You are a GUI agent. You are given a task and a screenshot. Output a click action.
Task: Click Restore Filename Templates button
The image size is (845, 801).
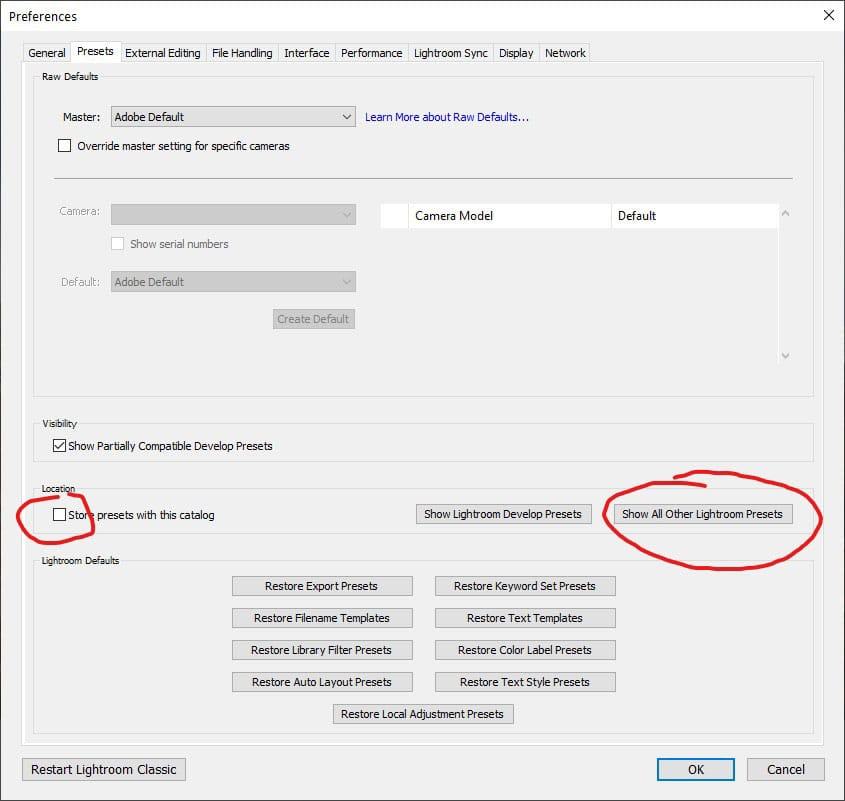pos(321,618)
